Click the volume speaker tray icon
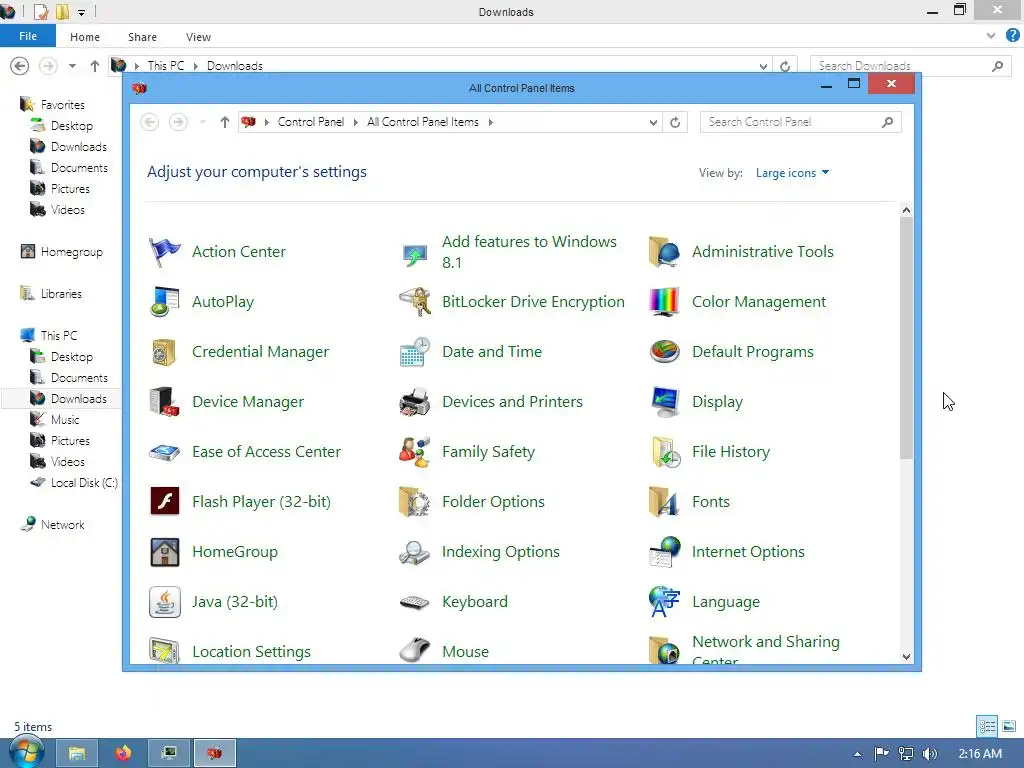 coord(929,754)
